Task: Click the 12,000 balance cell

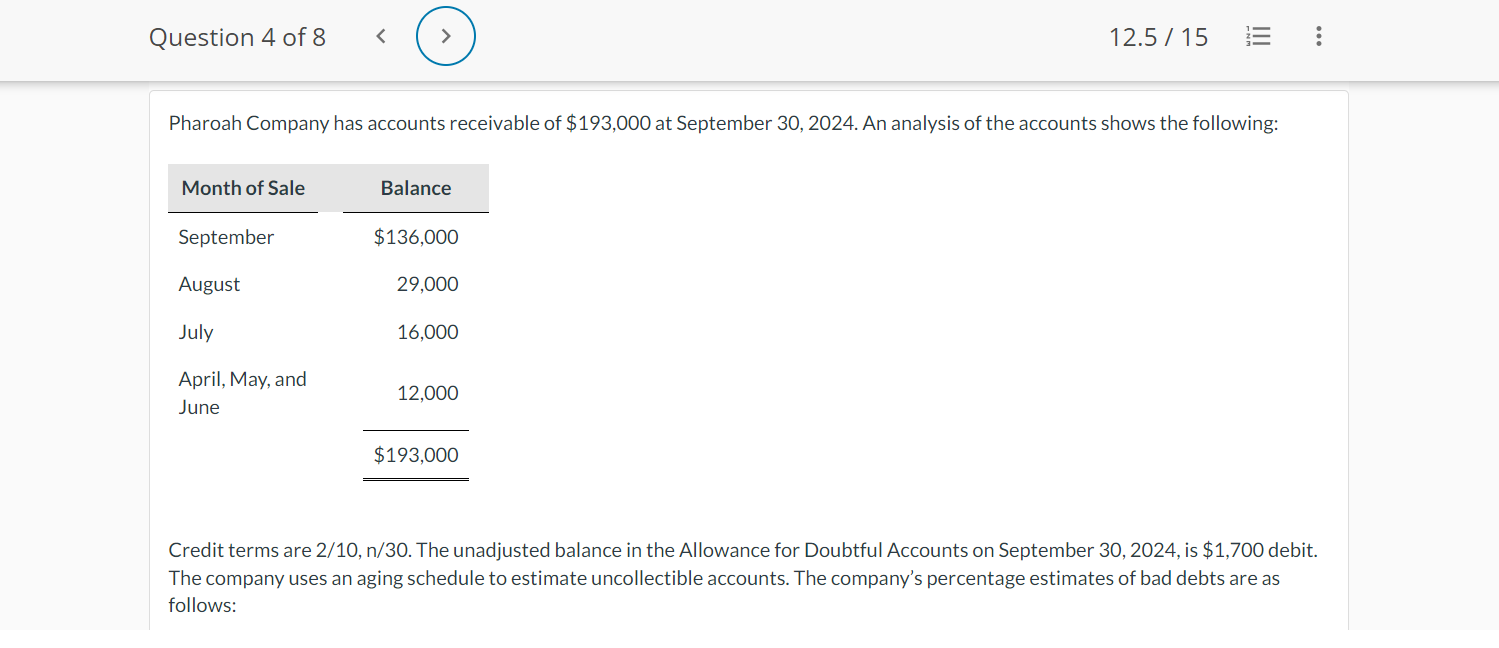Action: [427, 393]
